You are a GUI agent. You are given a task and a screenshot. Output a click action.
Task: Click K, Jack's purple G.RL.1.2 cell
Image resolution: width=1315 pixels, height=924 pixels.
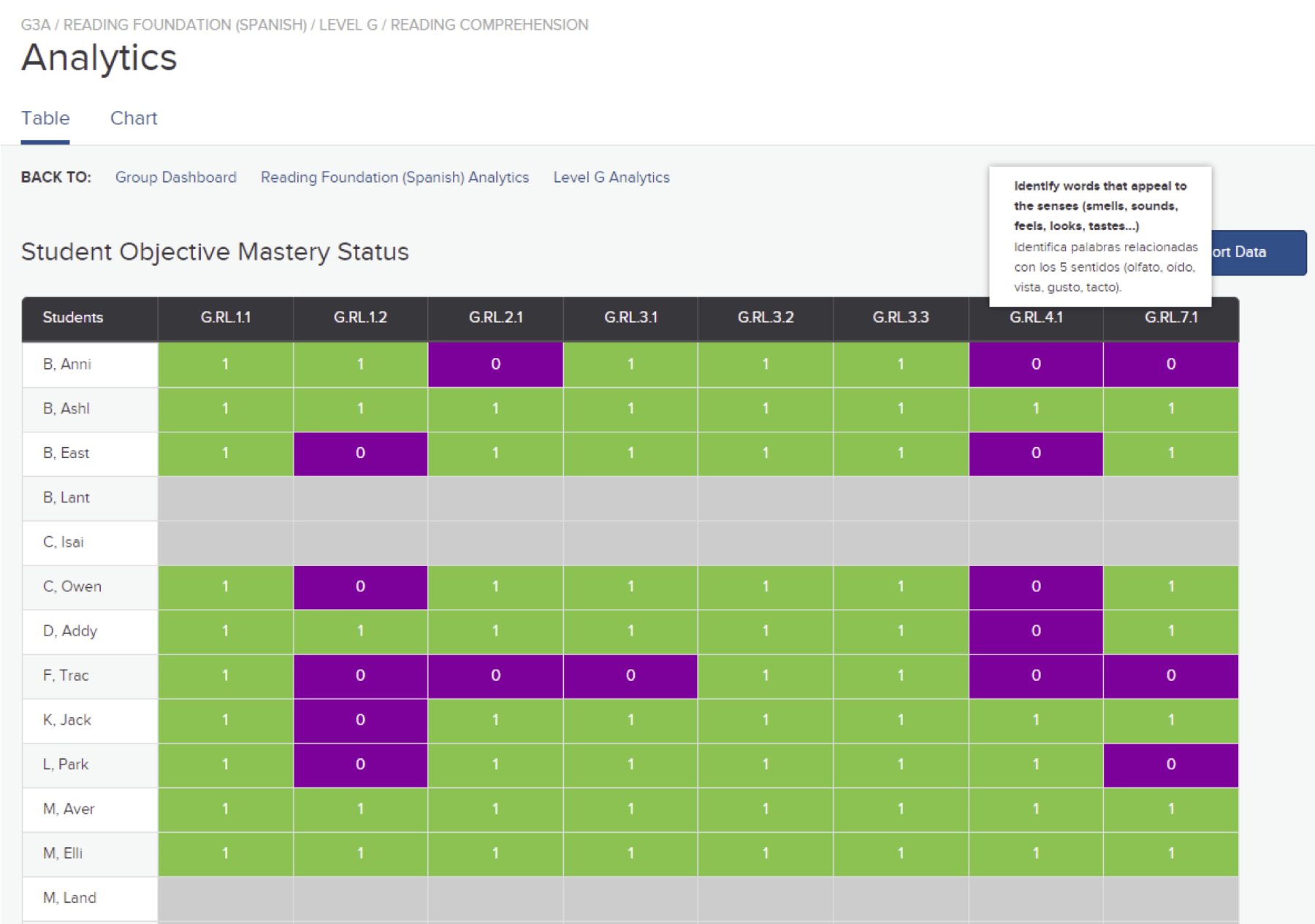coord(360,721)
